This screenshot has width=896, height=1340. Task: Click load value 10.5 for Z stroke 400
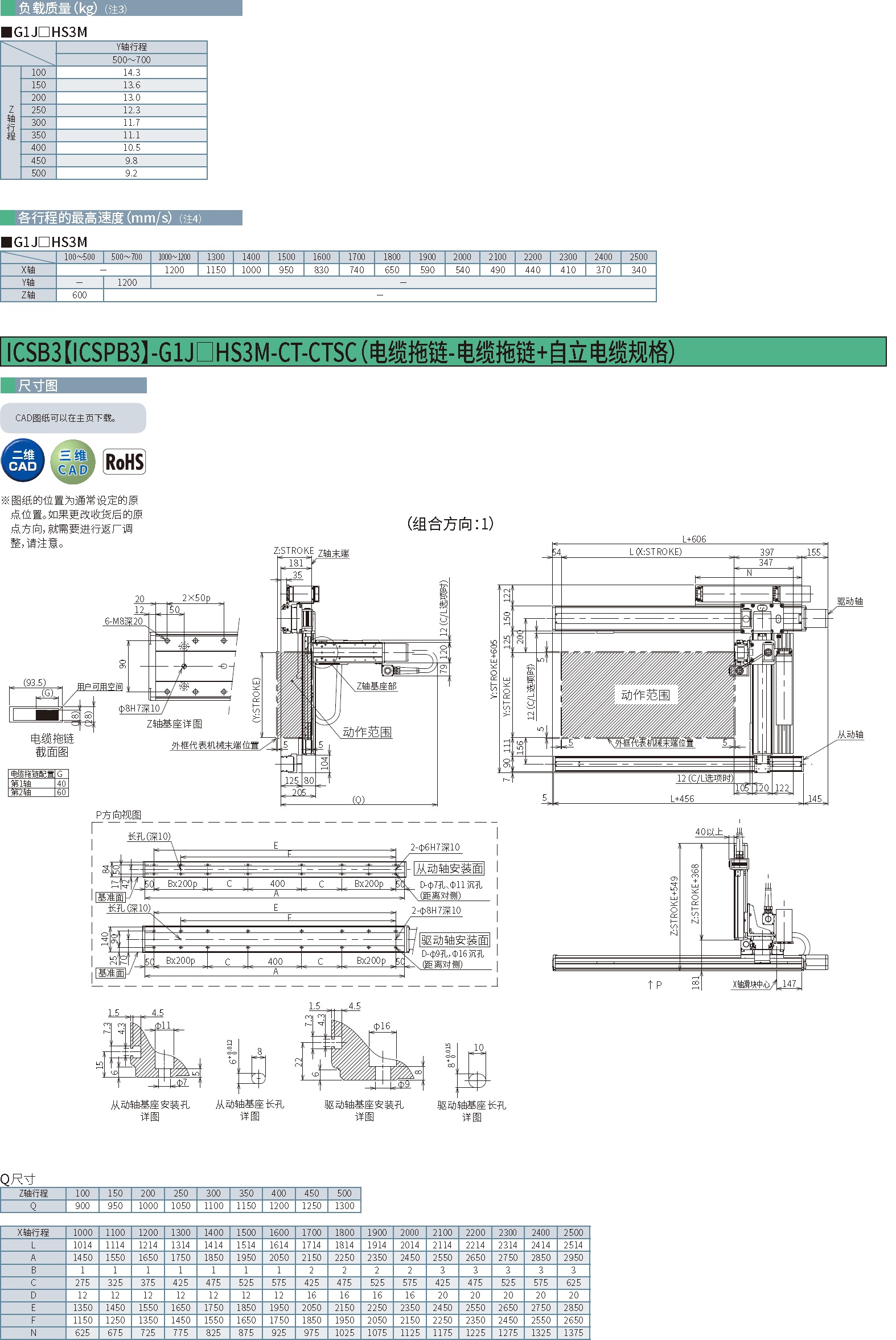(x=131, y=148)
